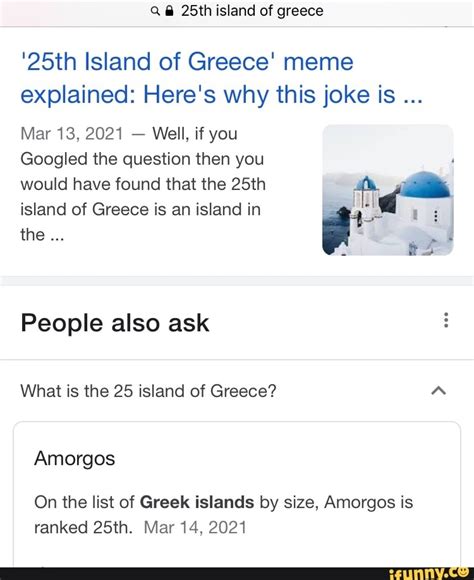Click the "Mar 13, 2021" result date
Screen dimensions: 474x580
71,134
